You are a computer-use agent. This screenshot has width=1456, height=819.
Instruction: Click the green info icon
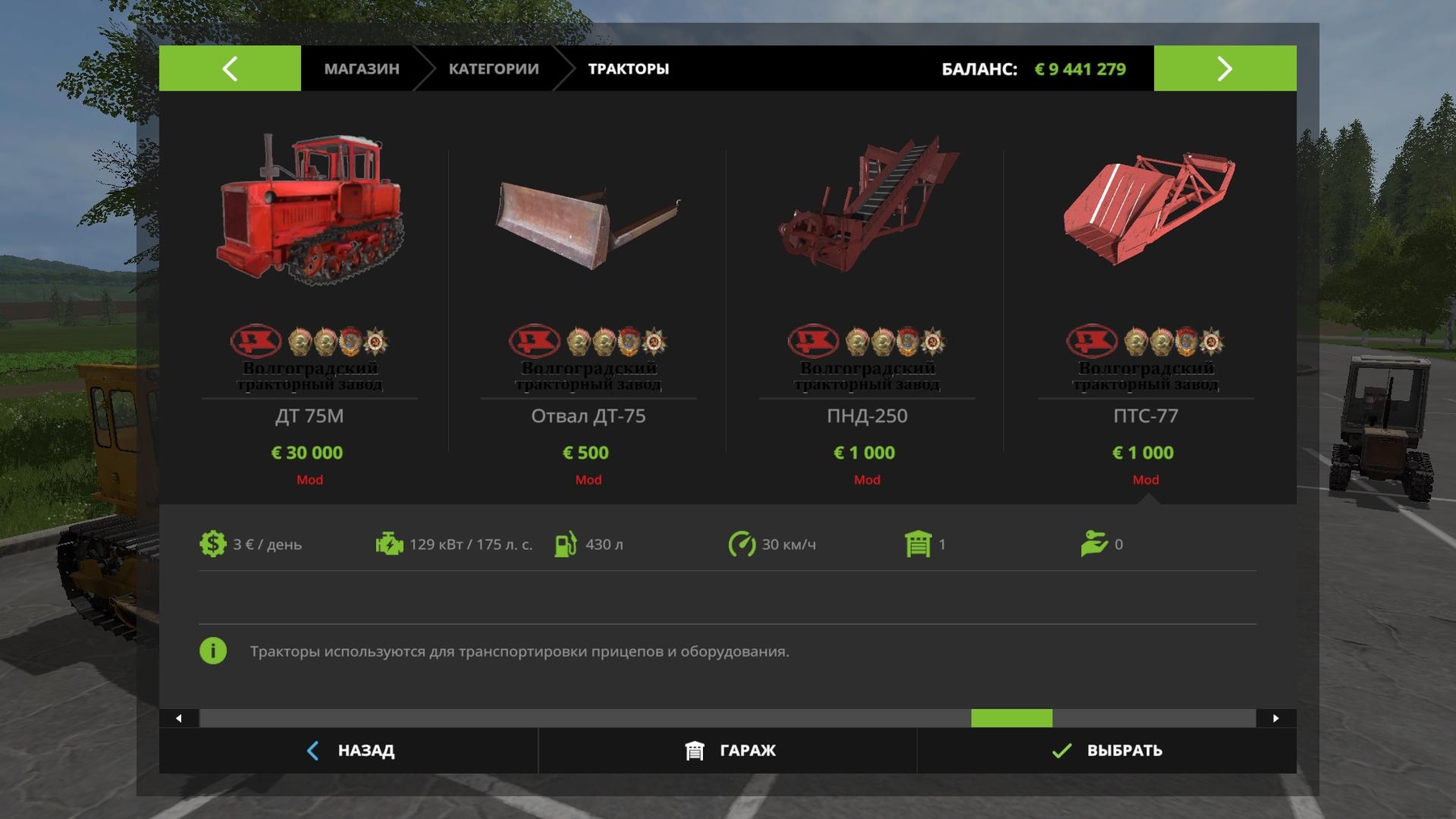coord(213,651)
